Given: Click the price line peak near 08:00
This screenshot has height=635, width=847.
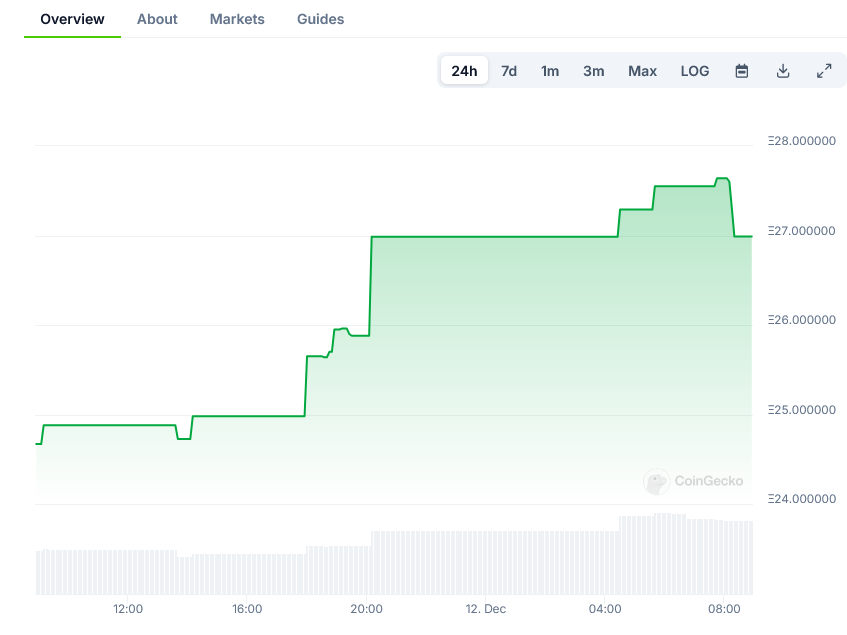Looking at the screenshot, I should click(x=722, y=179).
